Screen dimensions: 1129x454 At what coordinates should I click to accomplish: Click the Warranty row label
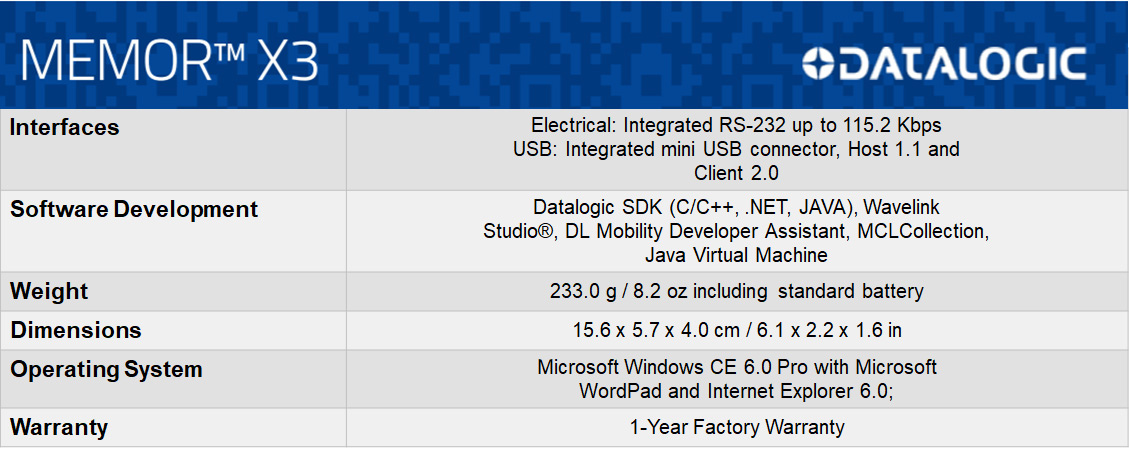pos(58,427)
